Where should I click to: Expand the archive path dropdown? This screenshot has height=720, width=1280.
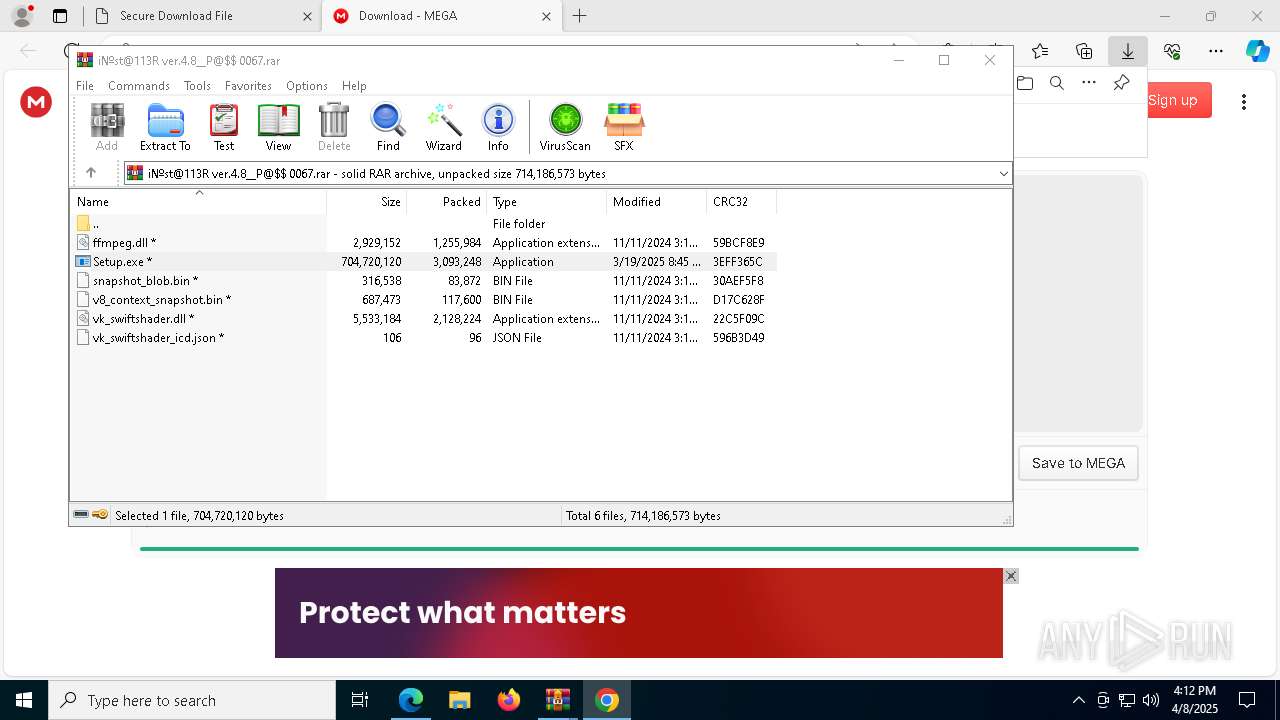click(x=1003, y=174)
